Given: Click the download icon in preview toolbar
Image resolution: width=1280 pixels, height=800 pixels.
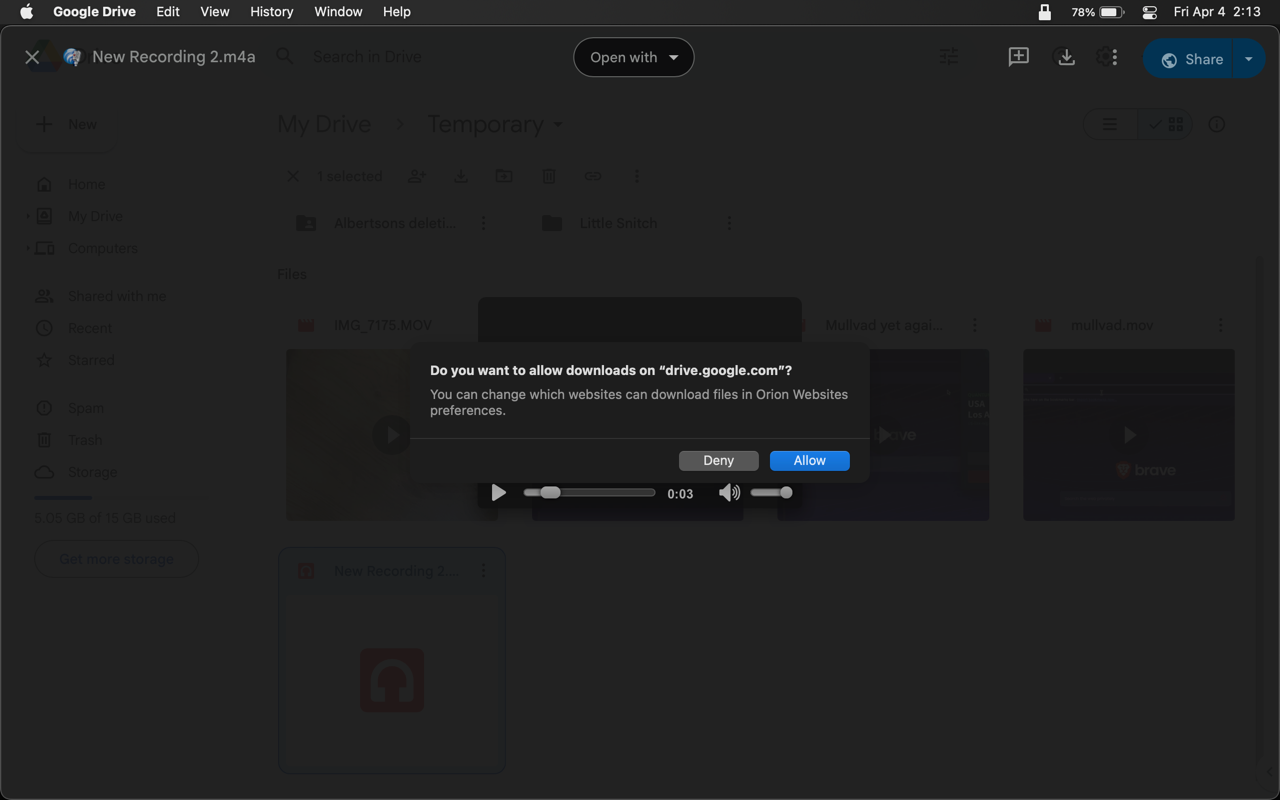Looking at the screenshot, I should pos(1066,57).
